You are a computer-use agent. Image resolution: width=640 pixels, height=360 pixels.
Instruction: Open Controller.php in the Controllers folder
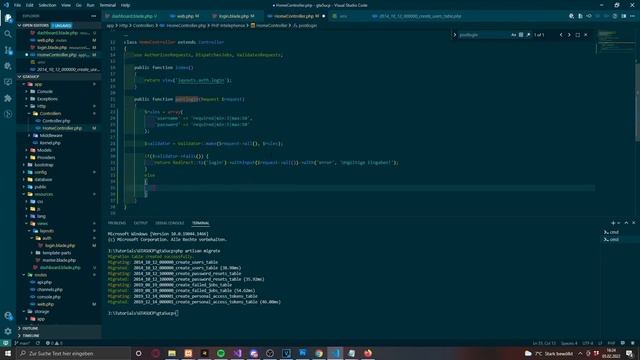pyautogui.click(x=56, y=121)
